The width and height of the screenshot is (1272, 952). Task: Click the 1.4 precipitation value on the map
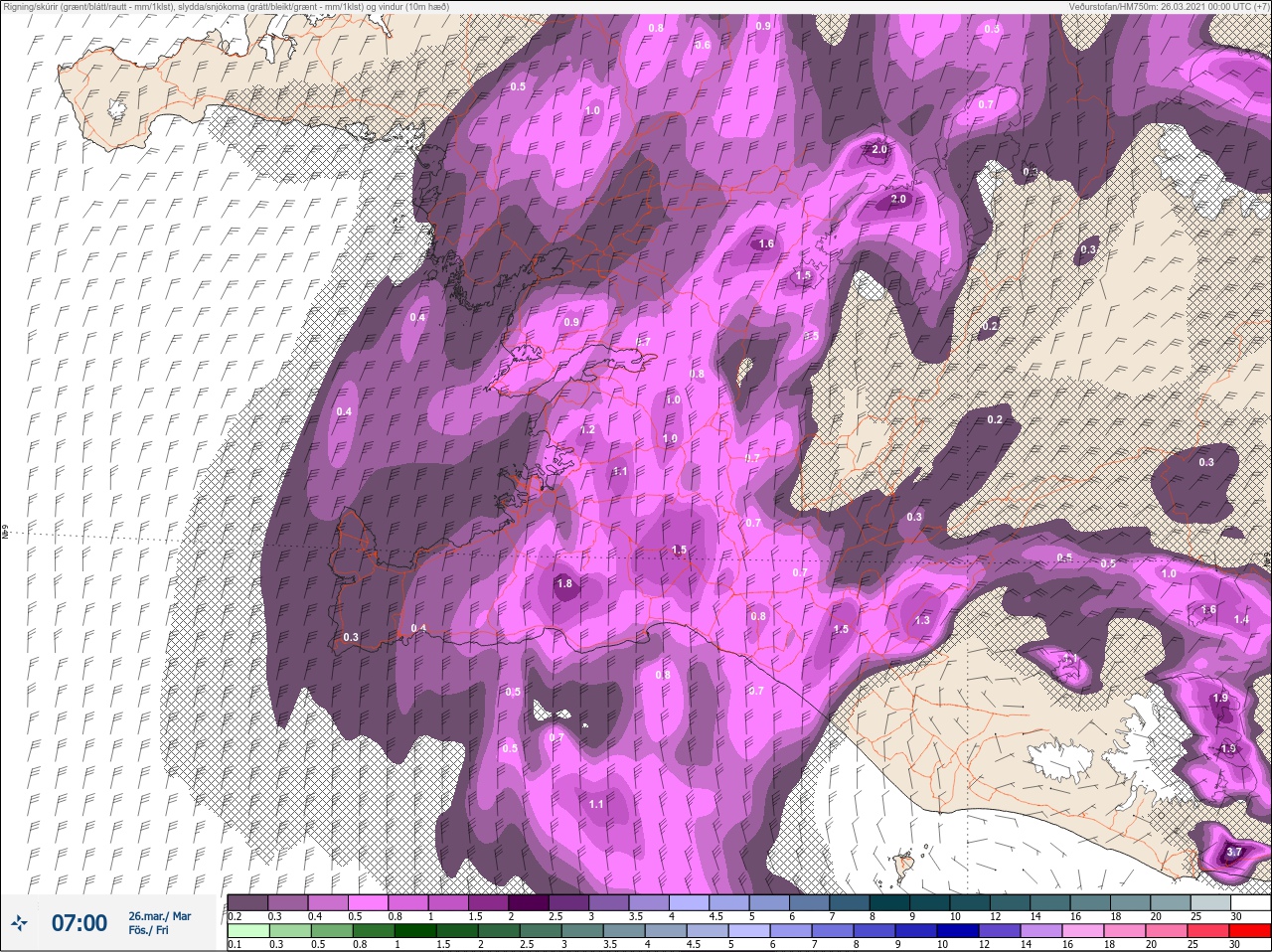pyautogui.click(x=1241, y=619)
